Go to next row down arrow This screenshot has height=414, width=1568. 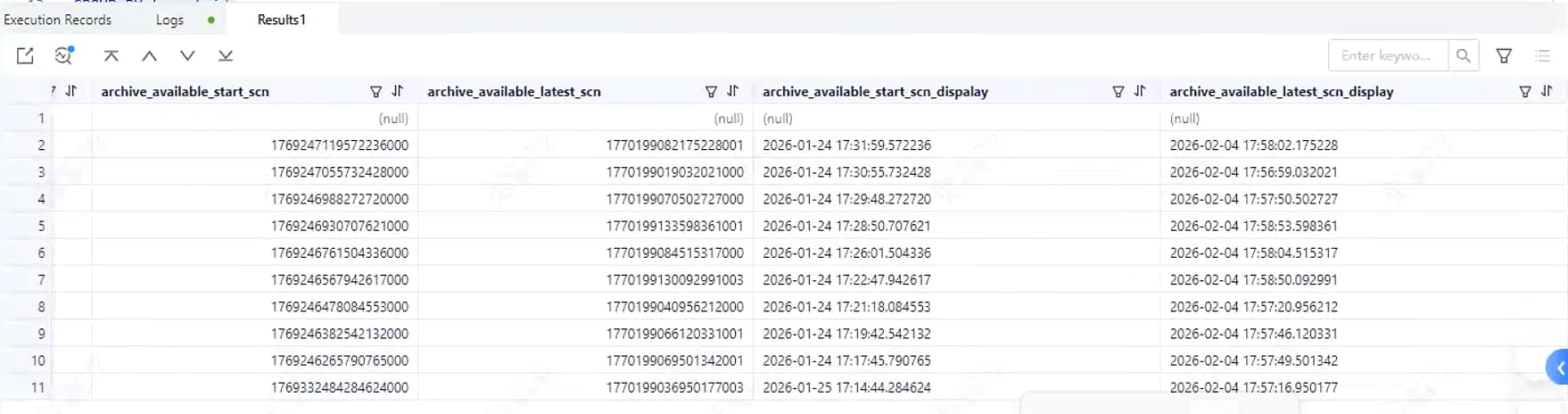[x=187, y=55]
